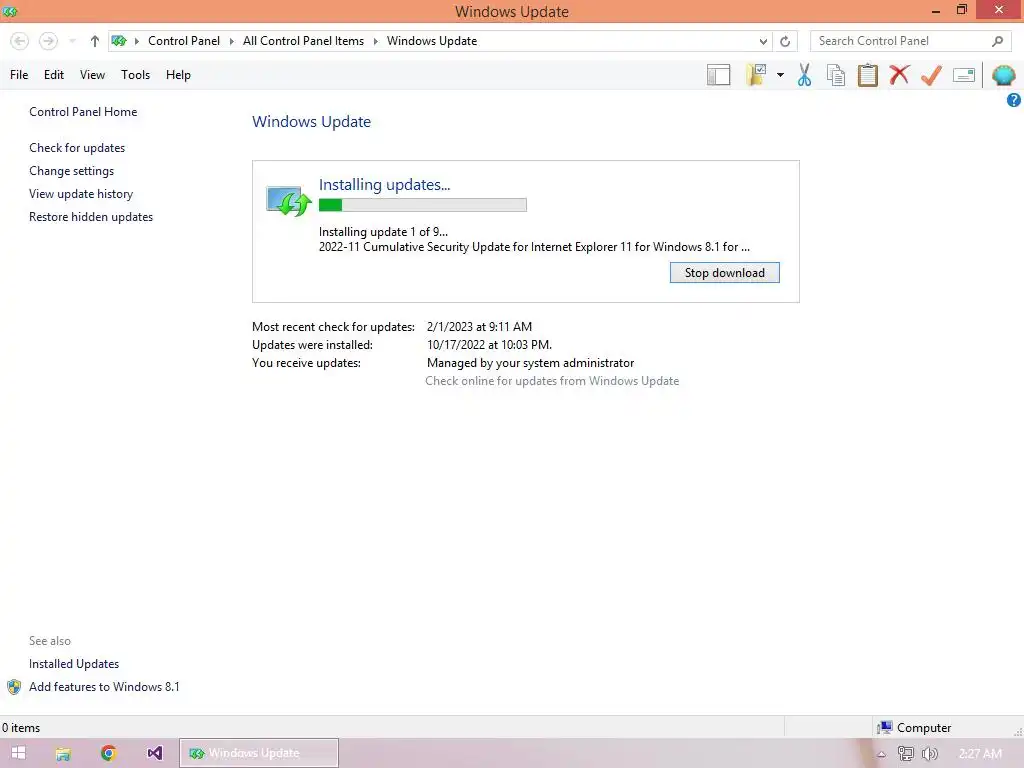This screenshot has width=1024, height=768.
Task: Open the Help menu
Action: tap(178, 75)
